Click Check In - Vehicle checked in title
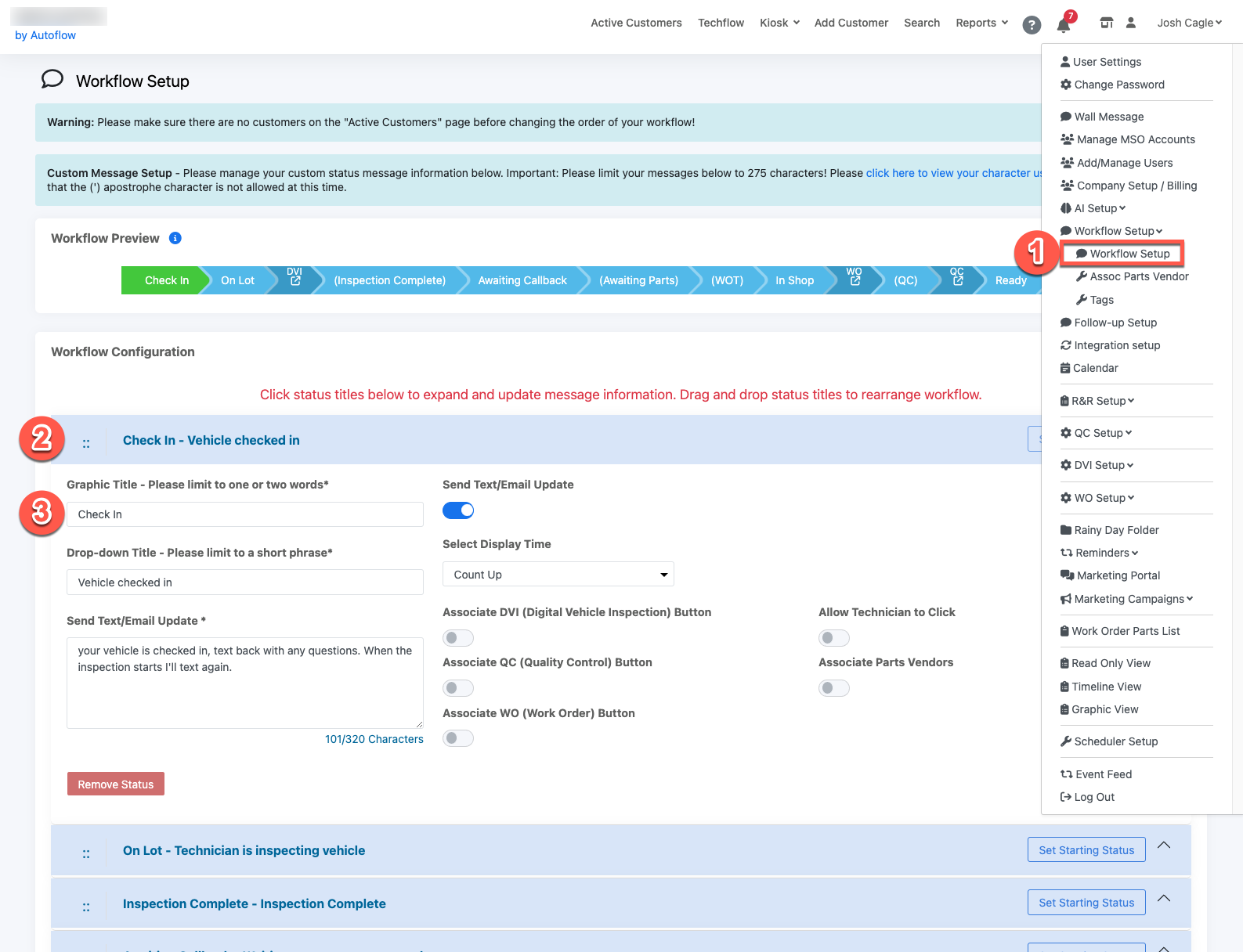 [x=211, y=440]
